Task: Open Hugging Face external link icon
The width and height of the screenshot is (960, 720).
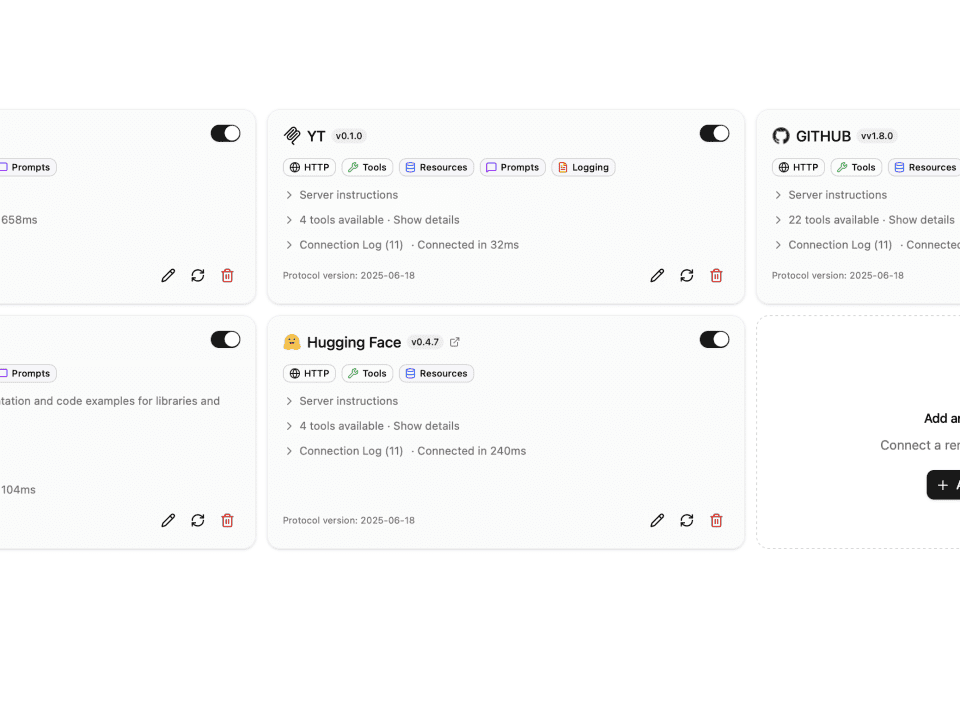Action: [454, 342]
